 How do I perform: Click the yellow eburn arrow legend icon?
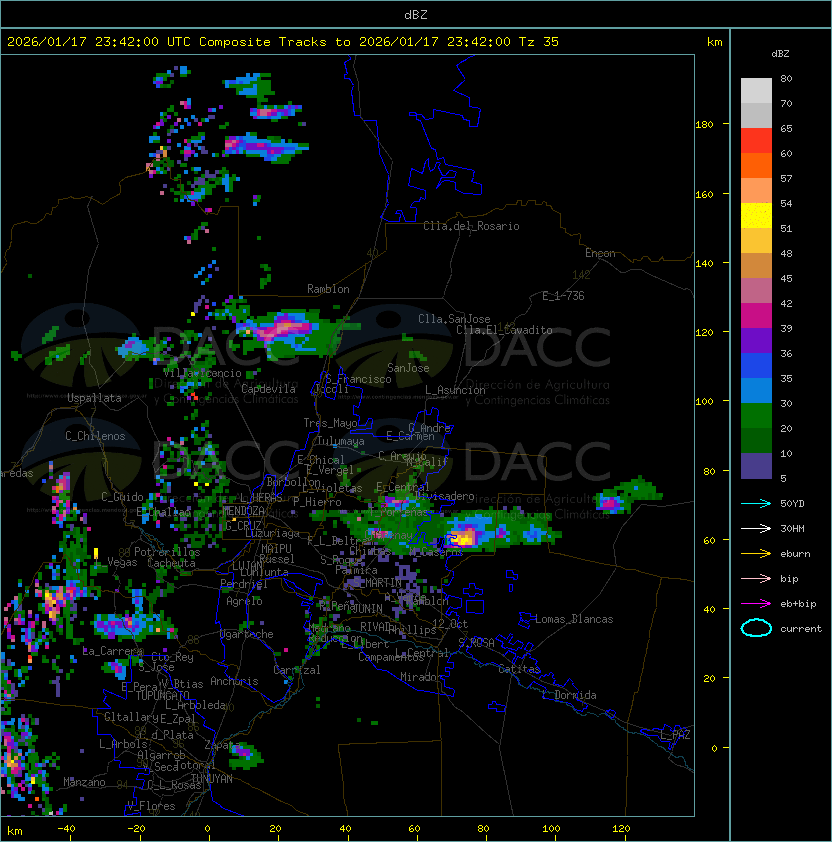click(x=756, y=554)
